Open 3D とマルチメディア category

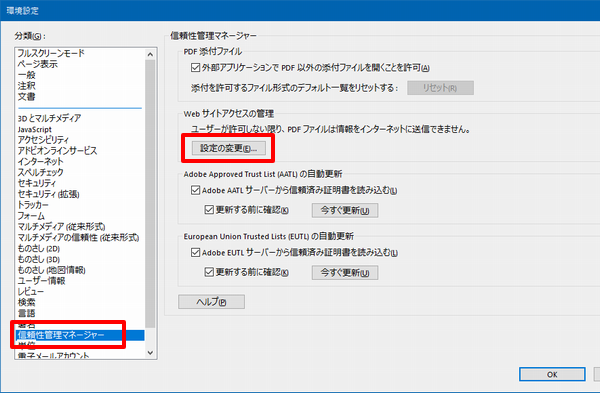49,118
